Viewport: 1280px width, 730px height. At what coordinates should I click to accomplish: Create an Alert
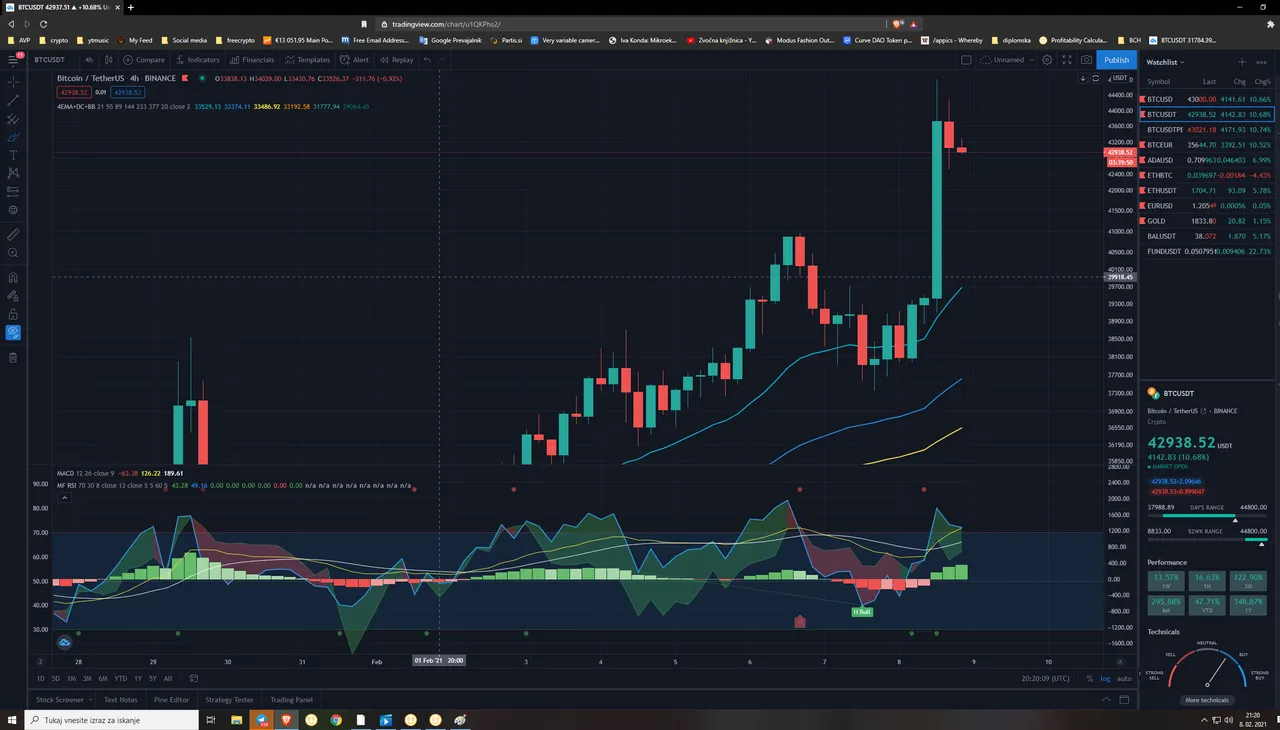click(x=354, y=60)
